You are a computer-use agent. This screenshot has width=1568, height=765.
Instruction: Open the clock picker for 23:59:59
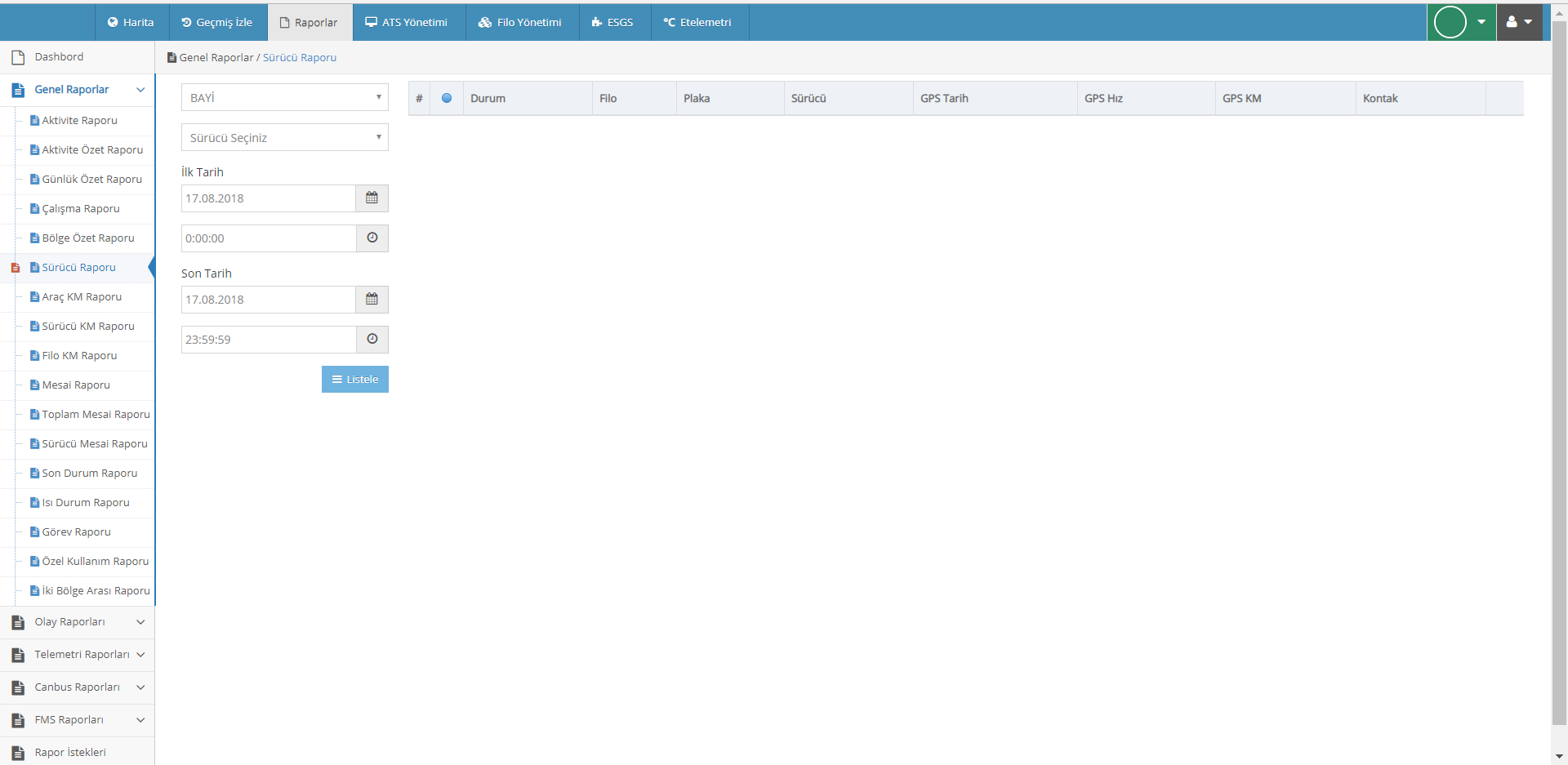coord(372,340)
